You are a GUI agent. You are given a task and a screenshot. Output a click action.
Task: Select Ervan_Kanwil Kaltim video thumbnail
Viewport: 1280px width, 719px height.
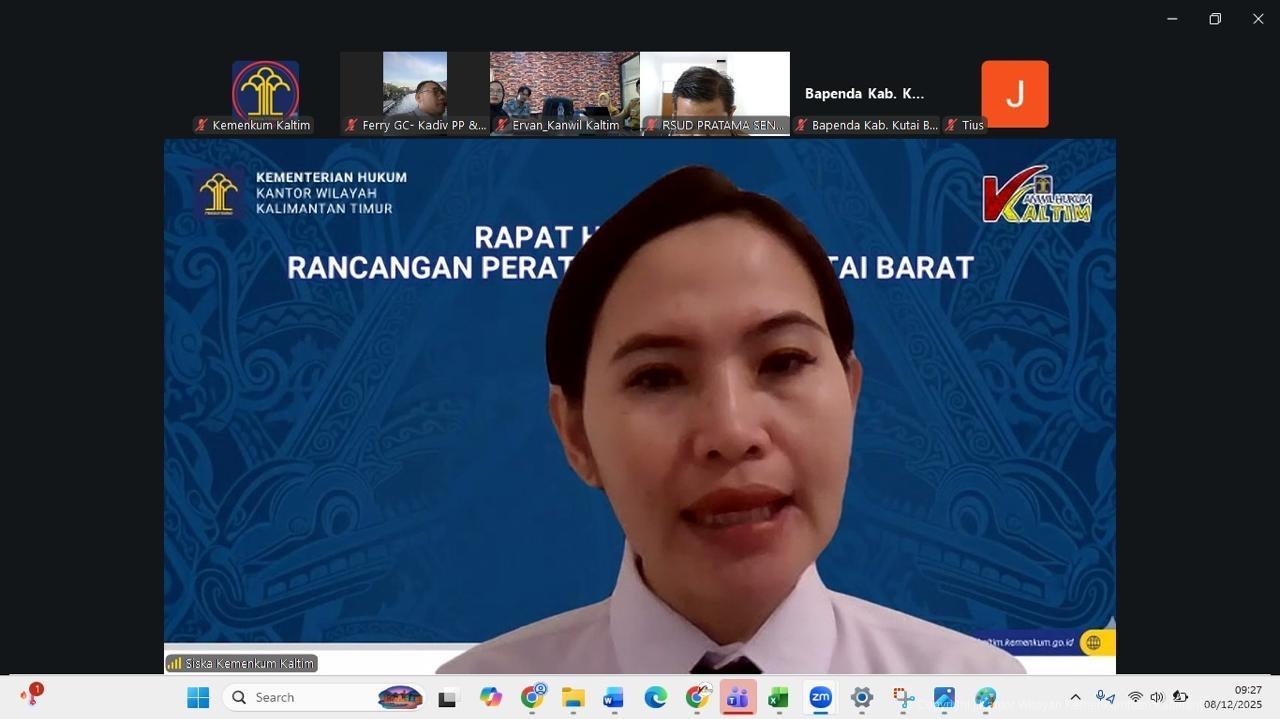point(564,90)
